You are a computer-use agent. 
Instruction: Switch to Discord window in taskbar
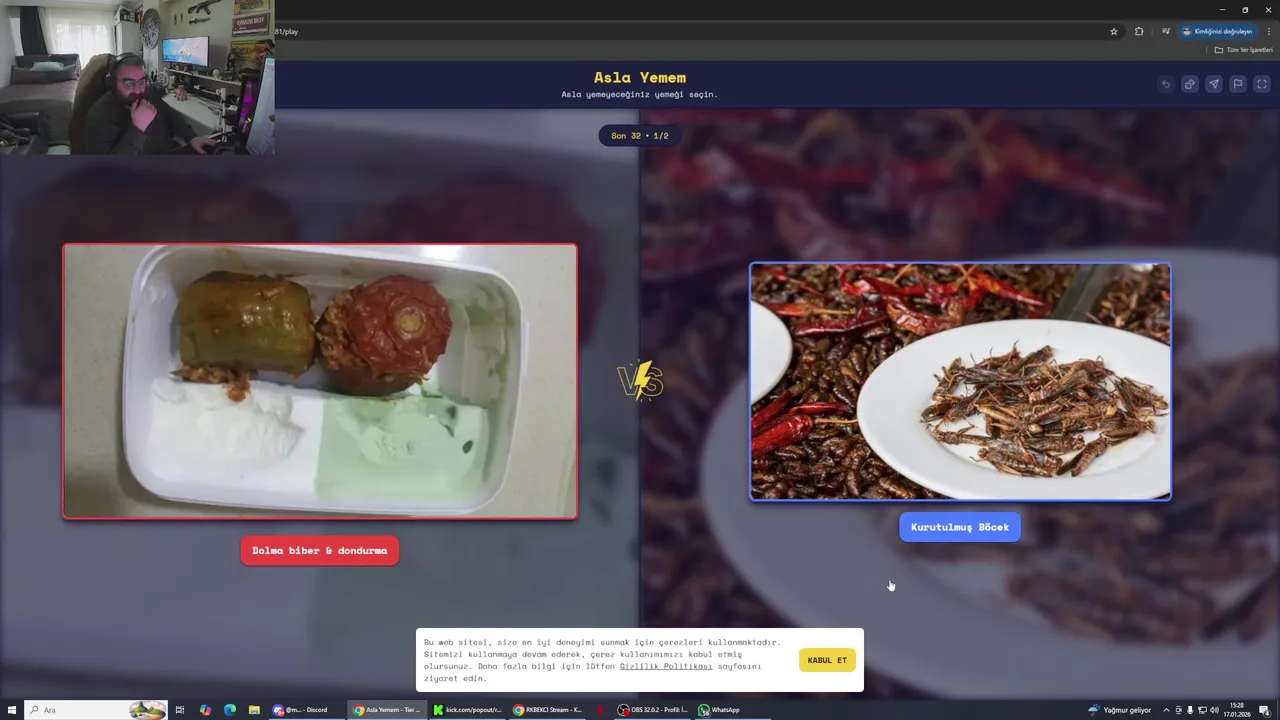tap(305, 710)
